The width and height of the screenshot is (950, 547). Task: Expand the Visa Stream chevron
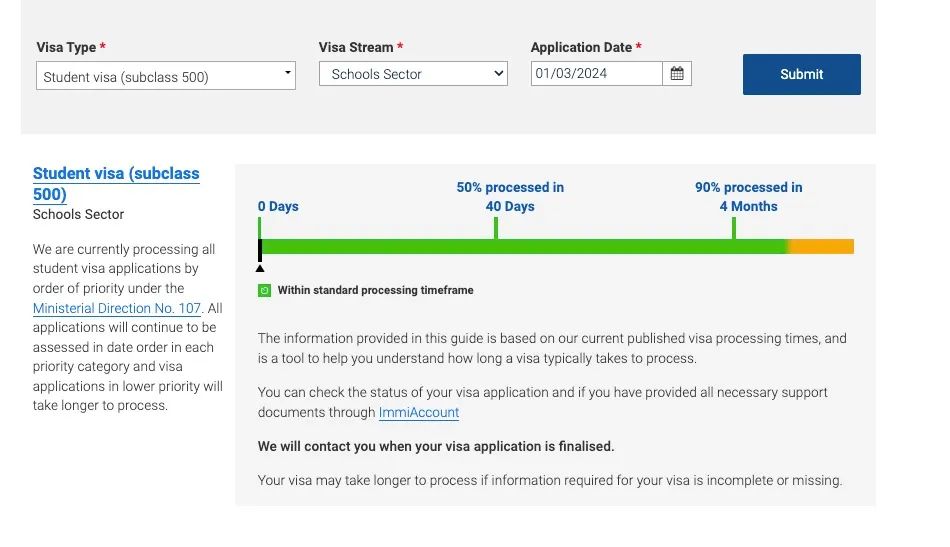point(499,73)
